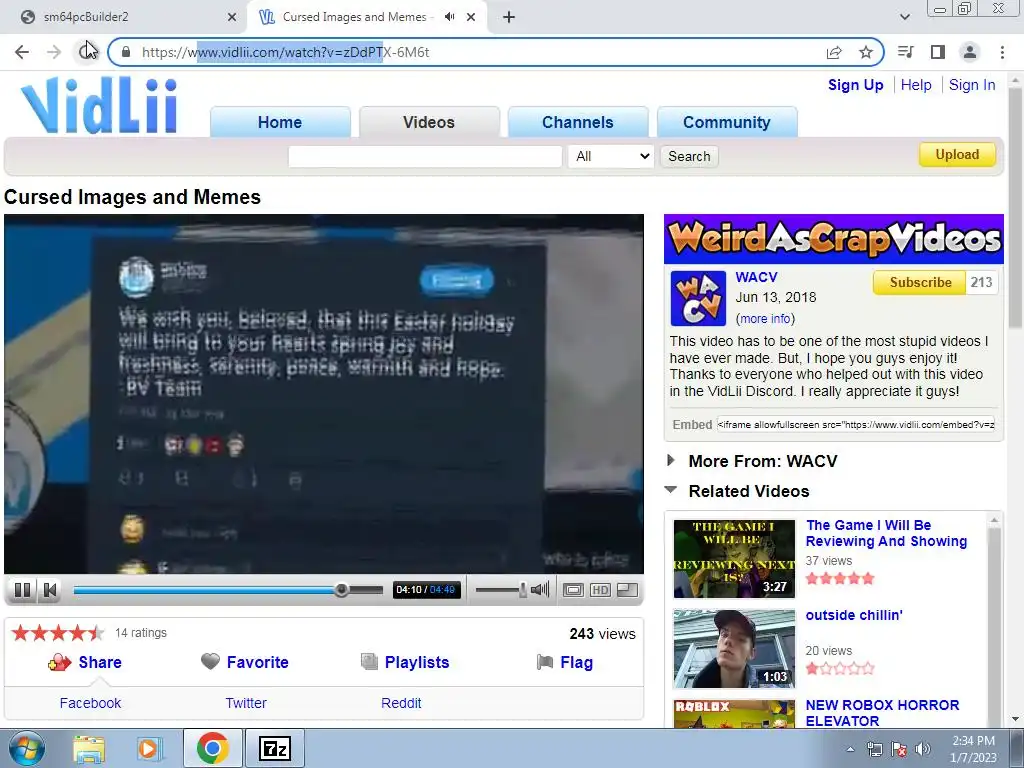Mute audio using the player speaker icon
The width and height of the screenshot is (1024, 768).
[x=540, y=590]
